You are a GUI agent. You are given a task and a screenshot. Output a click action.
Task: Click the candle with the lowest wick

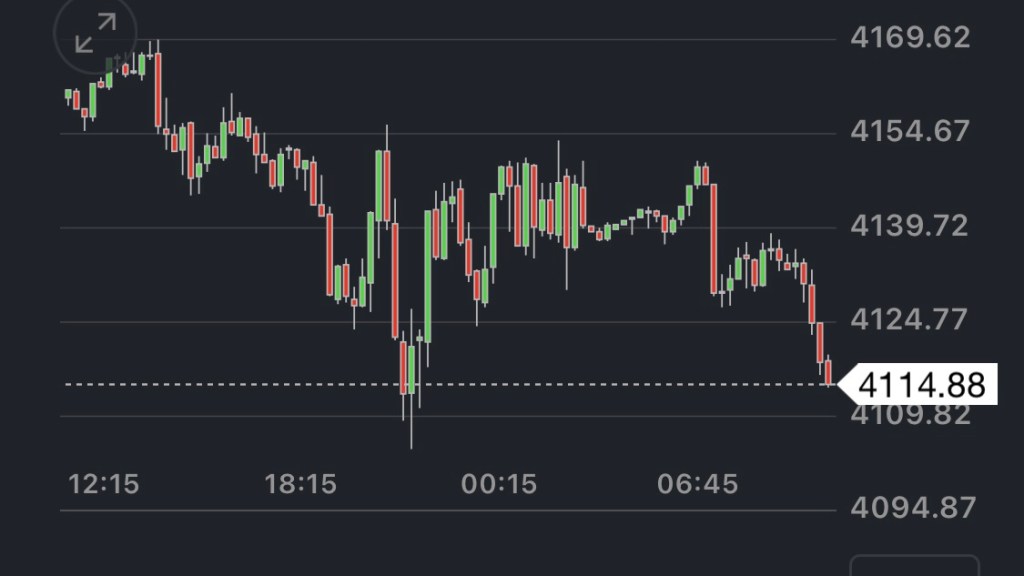pos(411,370)
